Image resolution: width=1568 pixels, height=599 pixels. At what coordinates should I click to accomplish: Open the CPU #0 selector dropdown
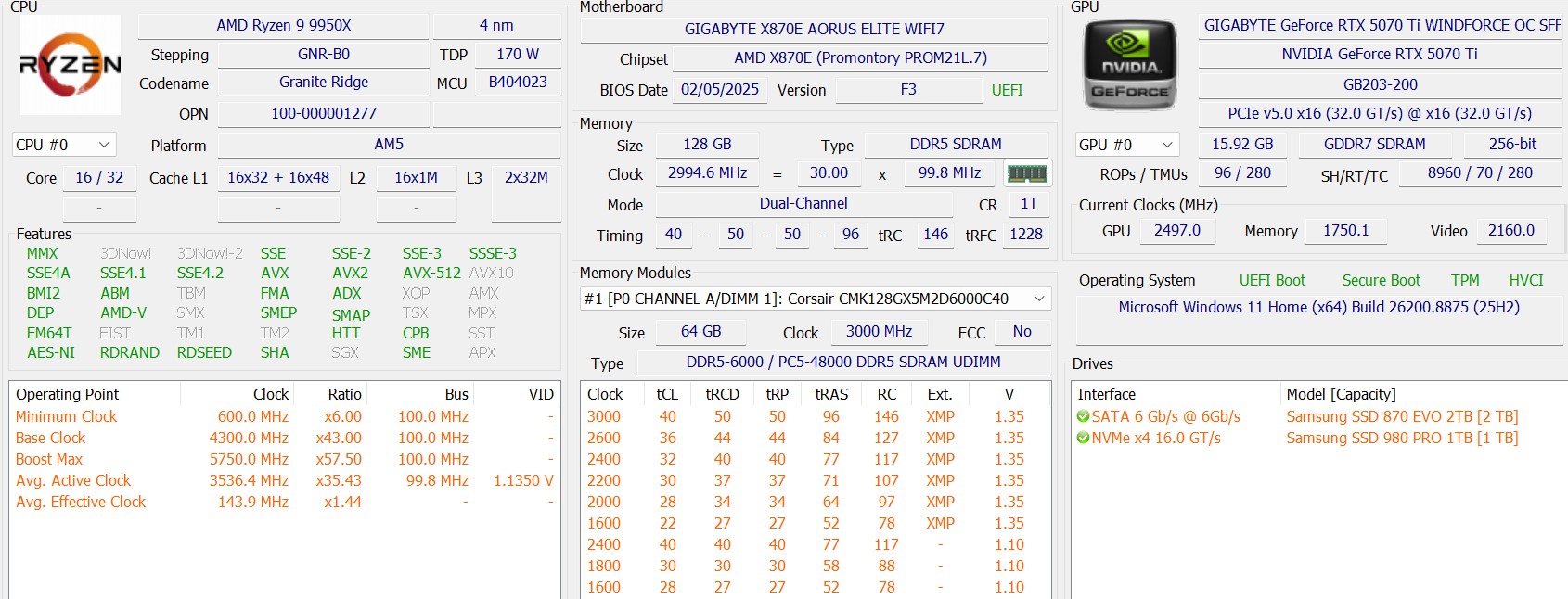click(x=64, y=145)
